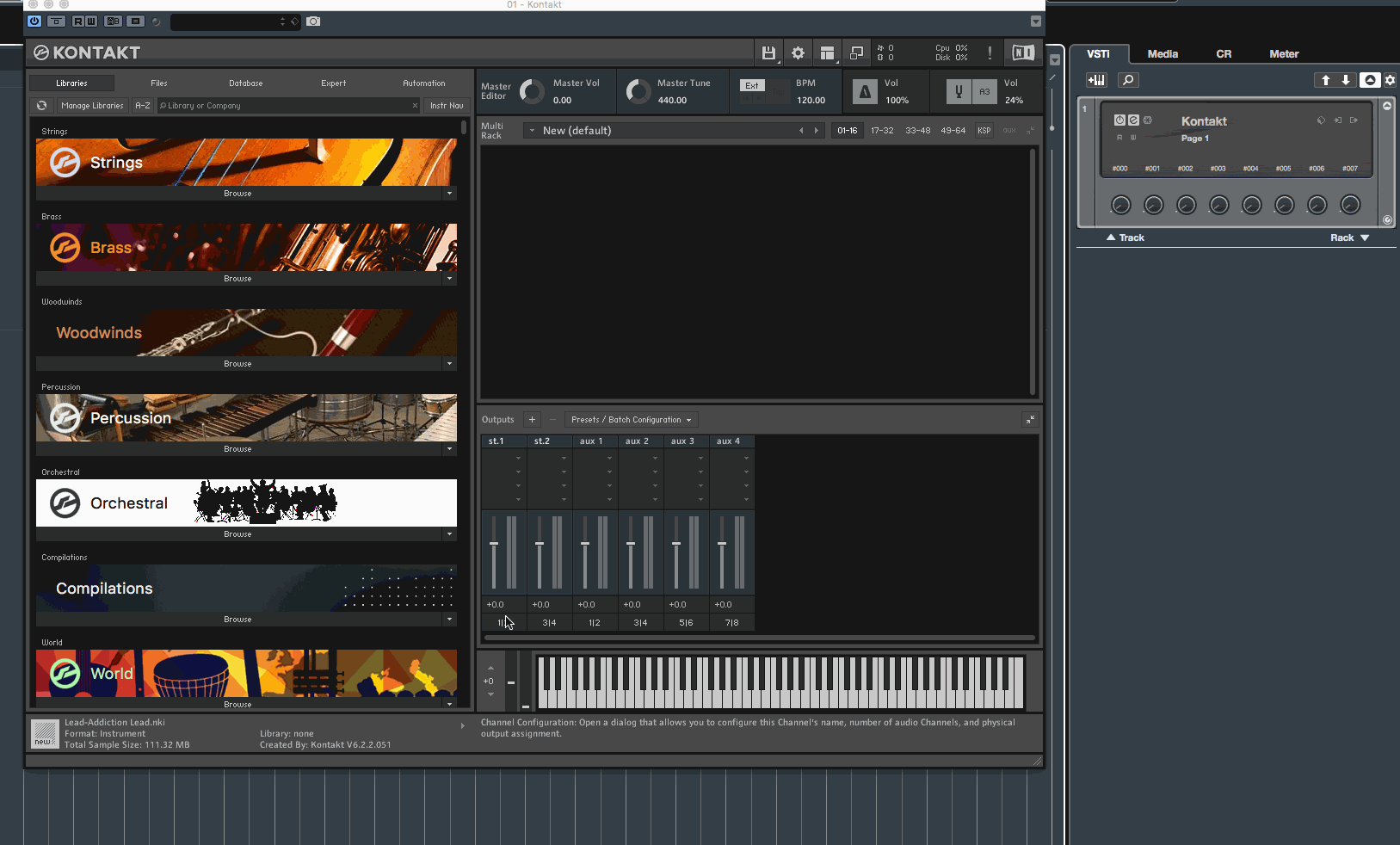Go to next multi with right arrow
This screenshot has height=845, width=1400.
tap(817, 131)
